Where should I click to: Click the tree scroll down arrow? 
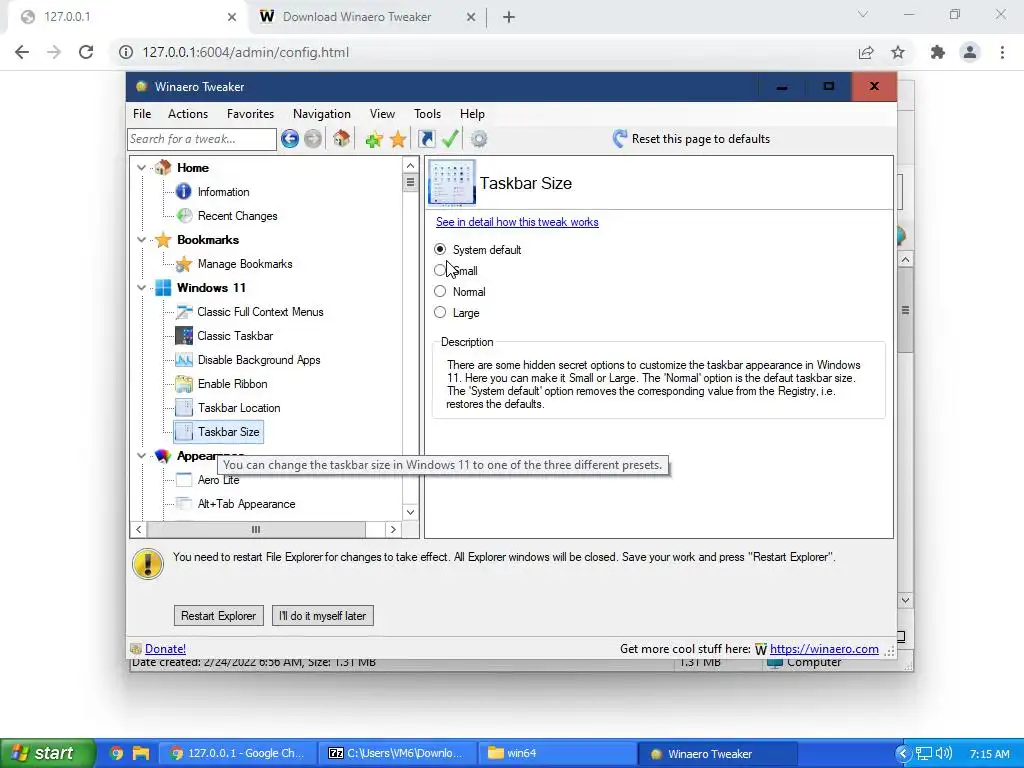tap(410, 512)
